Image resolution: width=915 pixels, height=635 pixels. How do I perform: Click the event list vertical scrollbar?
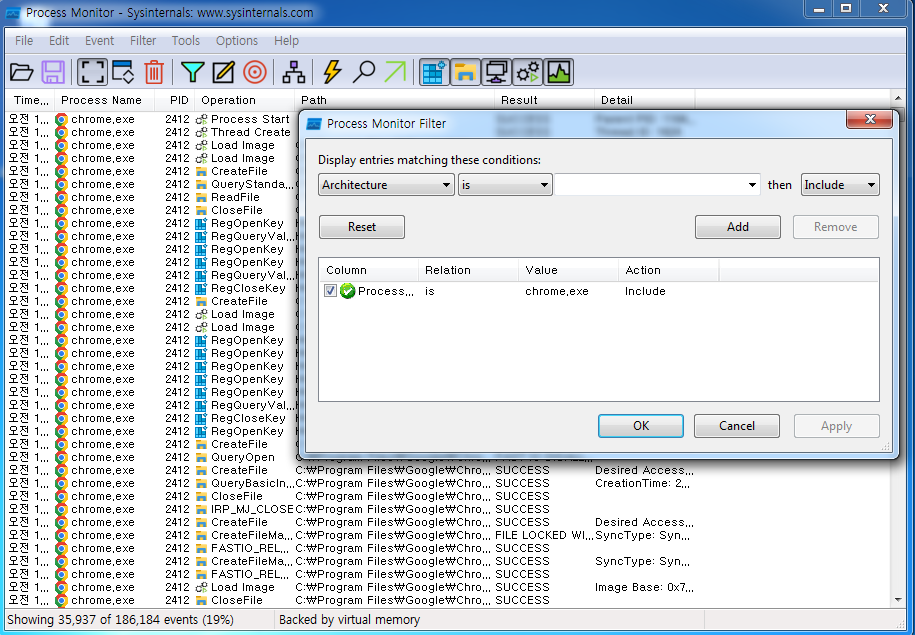click(x=897, y=350)
